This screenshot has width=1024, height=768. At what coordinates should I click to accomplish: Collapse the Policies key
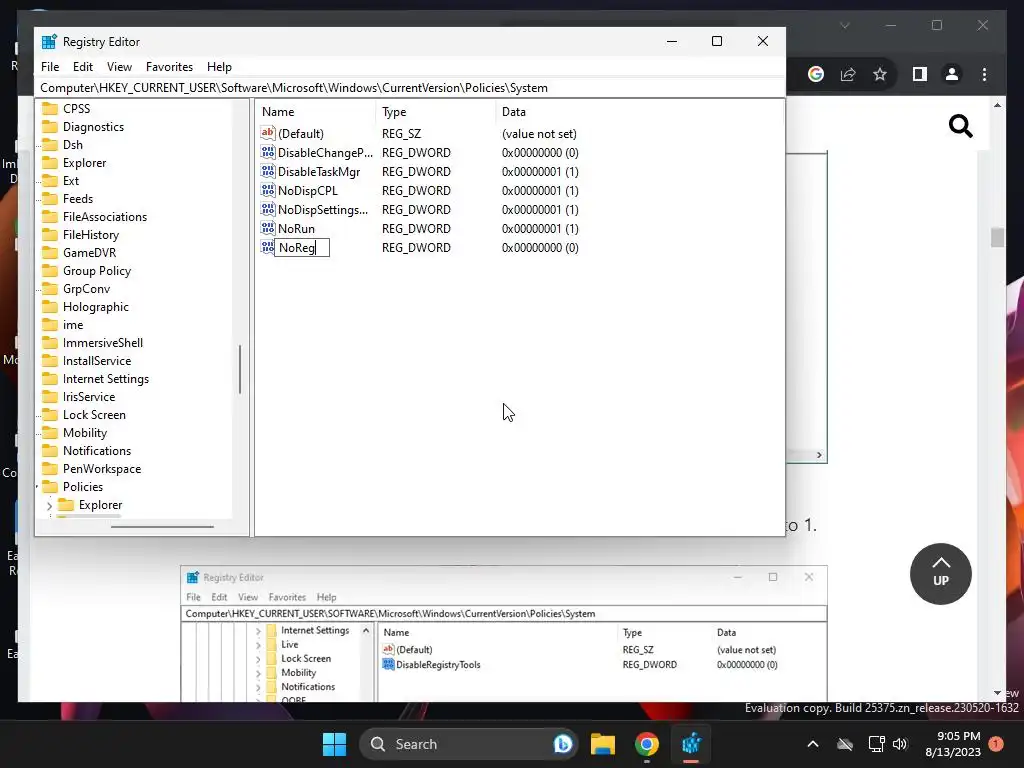pyautogui.click(x=37, y=487)
